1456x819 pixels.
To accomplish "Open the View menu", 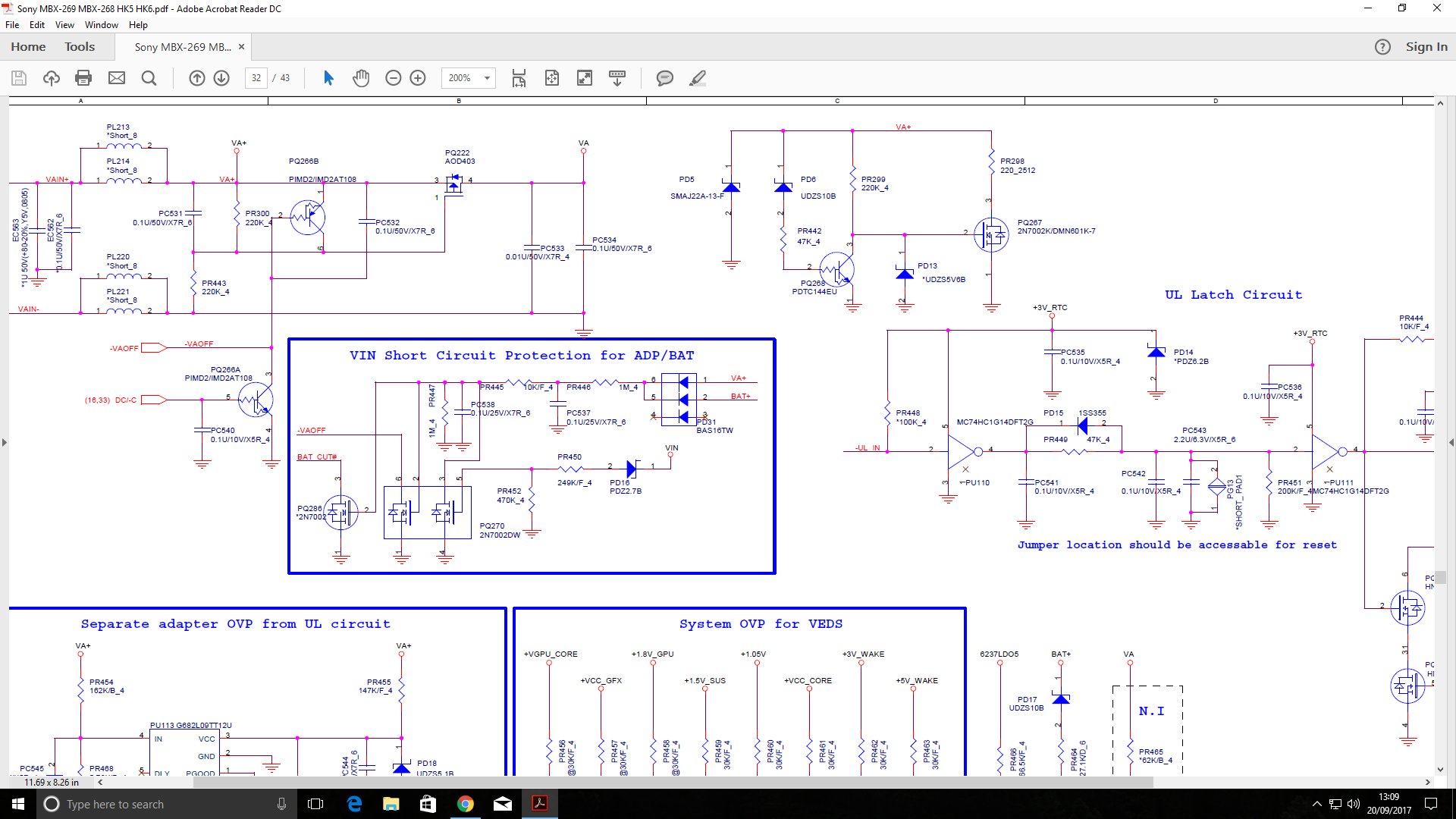I will point(64,25).
